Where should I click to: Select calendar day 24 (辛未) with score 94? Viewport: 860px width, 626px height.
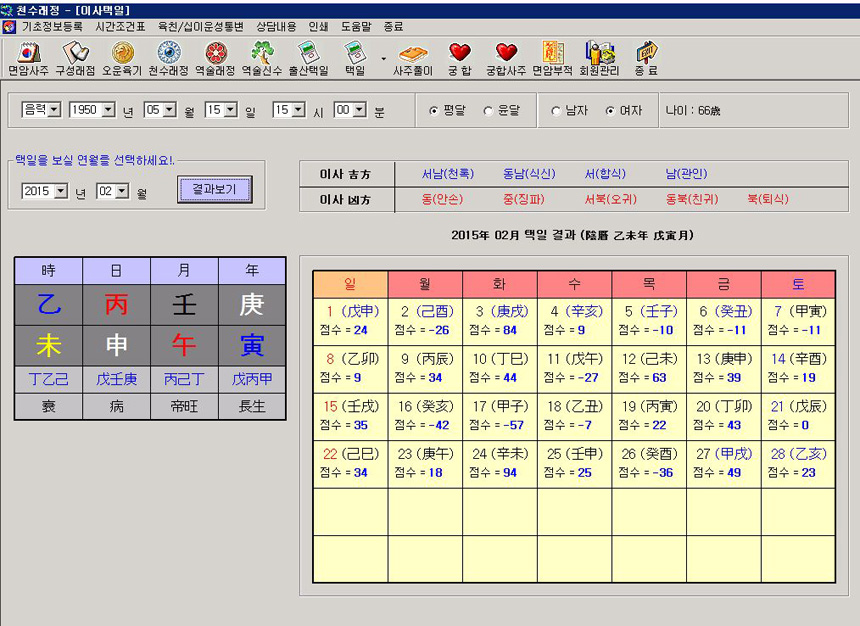(x=500, y=464)
